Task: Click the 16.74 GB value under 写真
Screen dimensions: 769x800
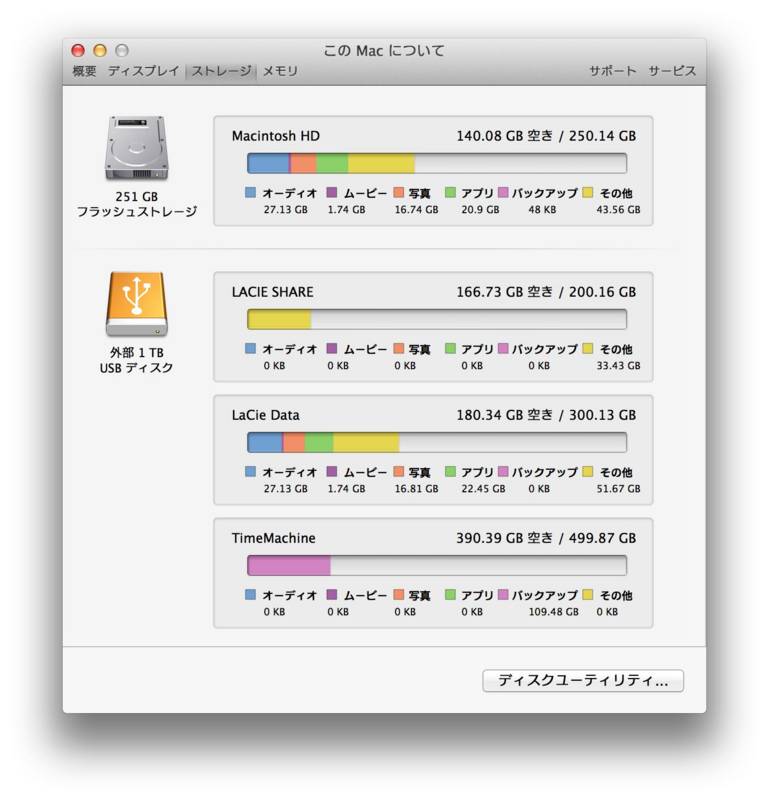Action: [x=416, y=209]
